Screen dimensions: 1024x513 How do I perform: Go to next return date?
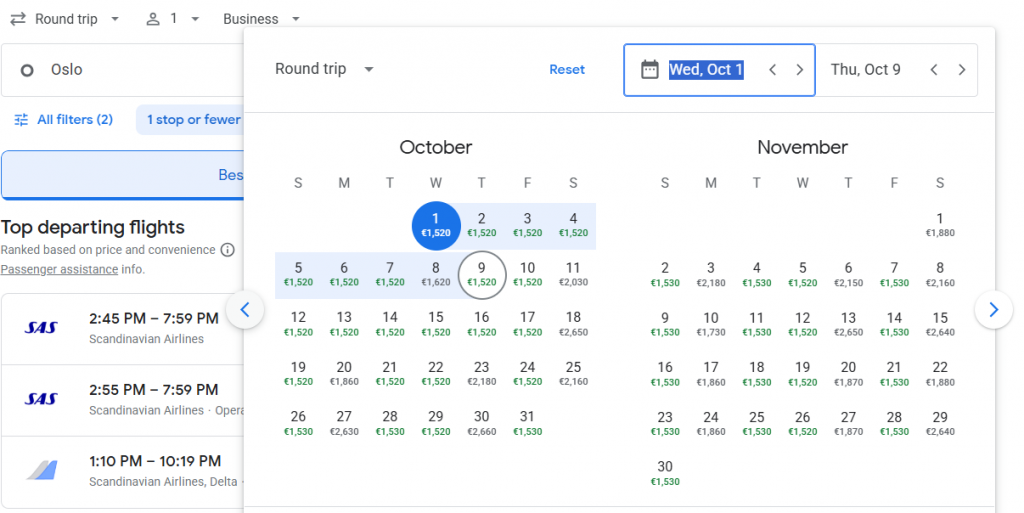click(x=961, y=70)
